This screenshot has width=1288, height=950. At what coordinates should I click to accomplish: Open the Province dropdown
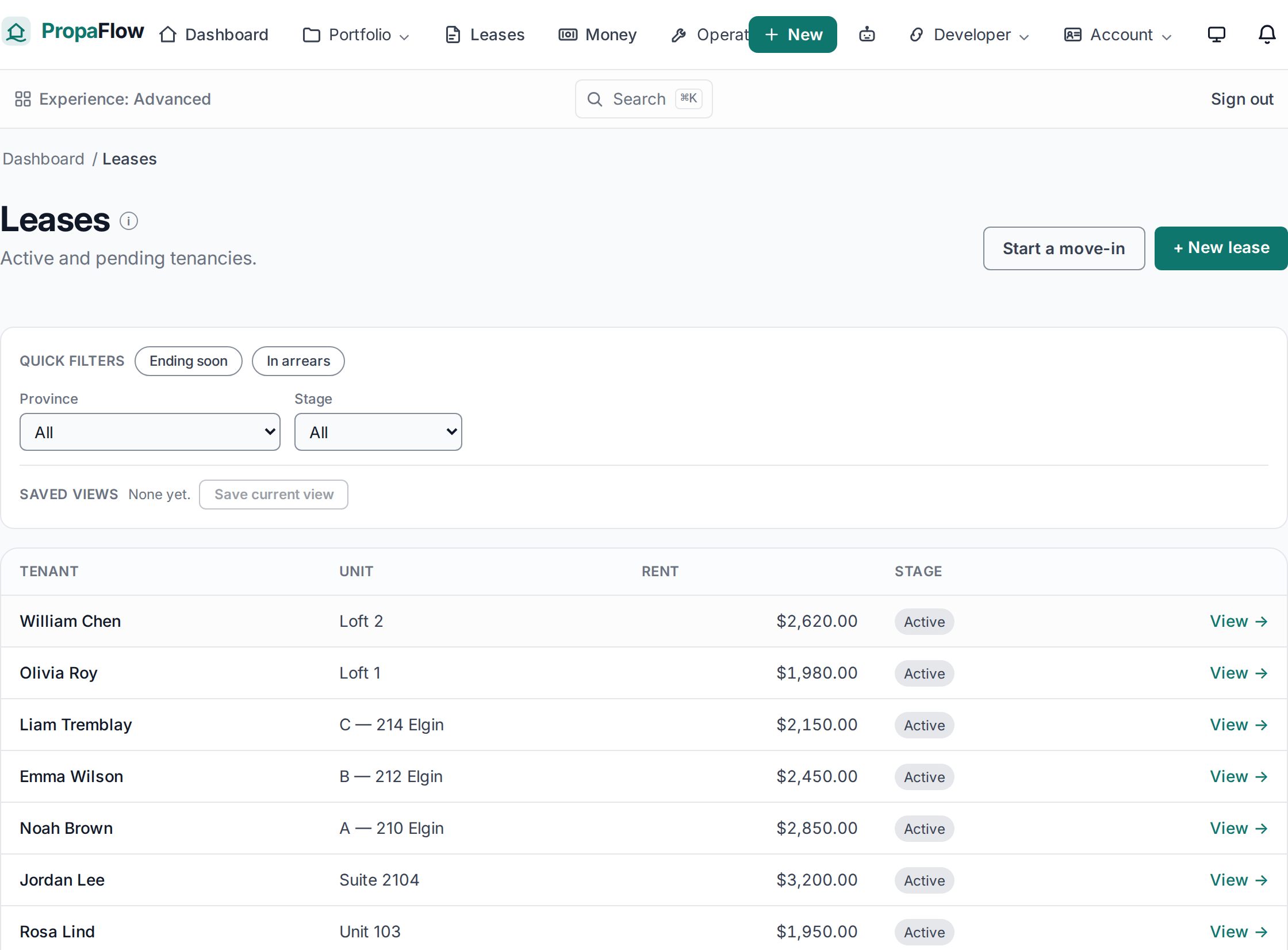pyautogui.click(x=150, y=432)
